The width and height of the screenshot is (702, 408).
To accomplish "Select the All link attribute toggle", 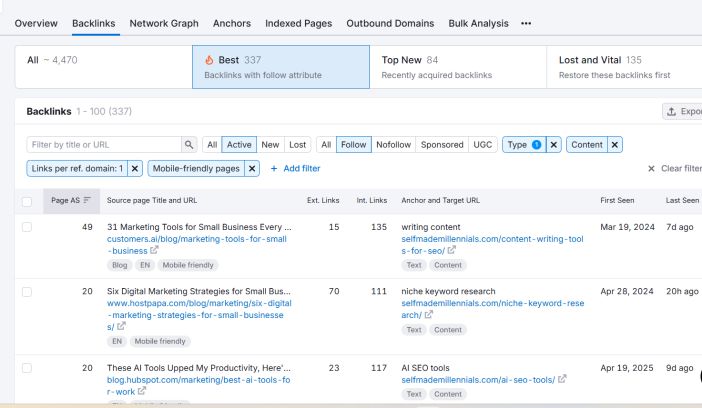I will pyautogui.click(x=326, y=145).
